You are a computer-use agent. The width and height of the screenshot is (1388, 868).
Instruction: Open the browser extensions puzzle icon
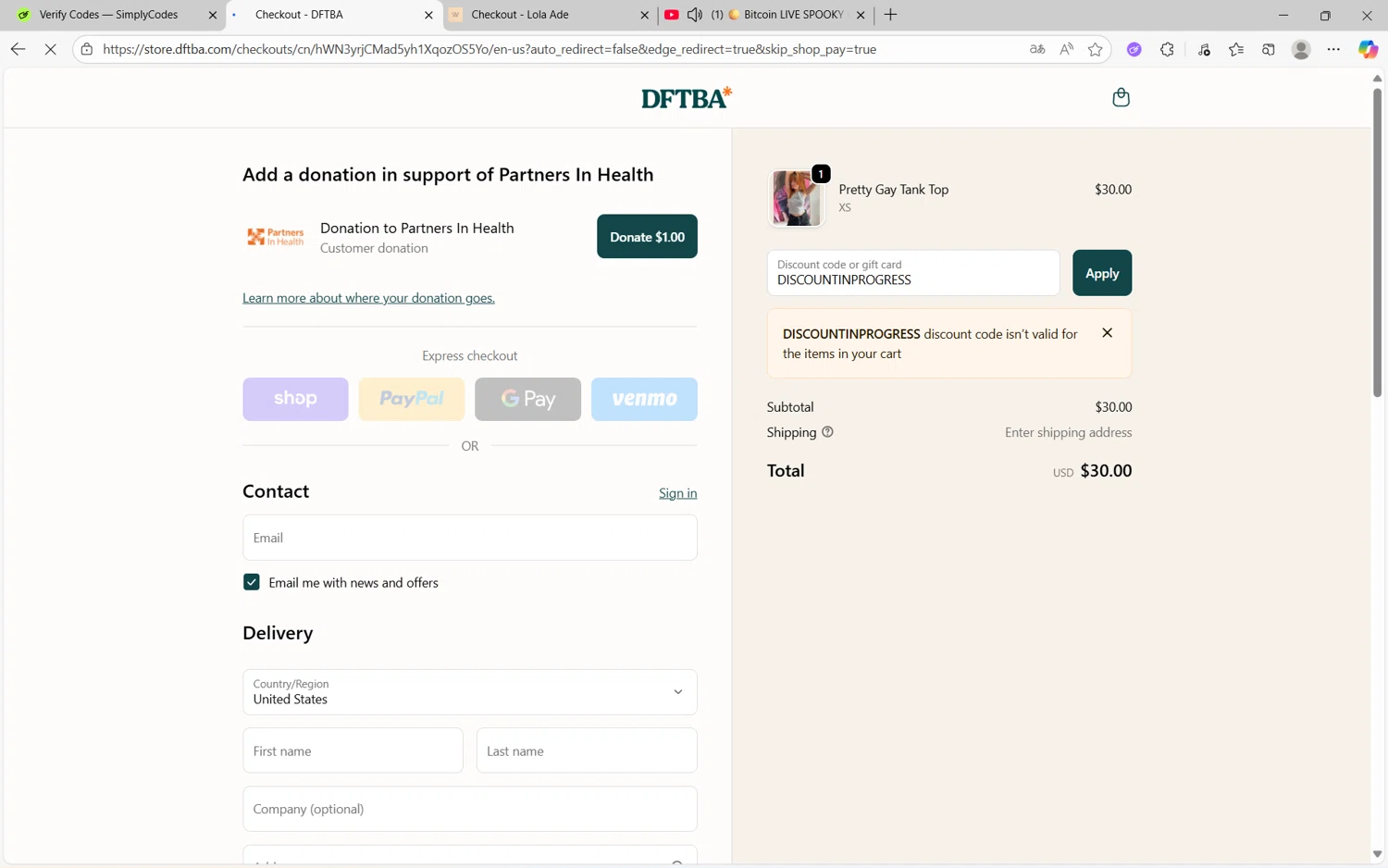coord(1167,49)
